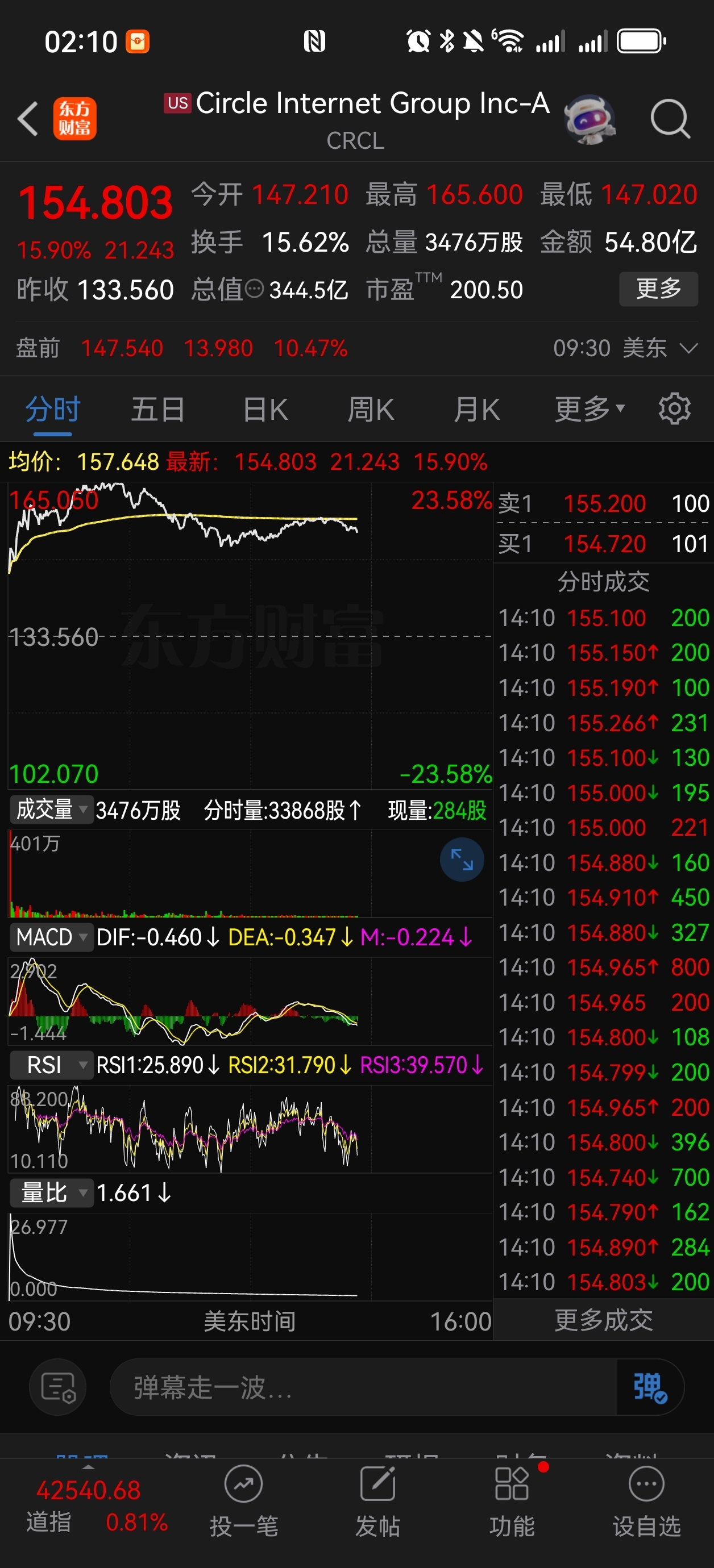
Task: Tap the 均价 157.648 label
Action: tap(84, 462)
